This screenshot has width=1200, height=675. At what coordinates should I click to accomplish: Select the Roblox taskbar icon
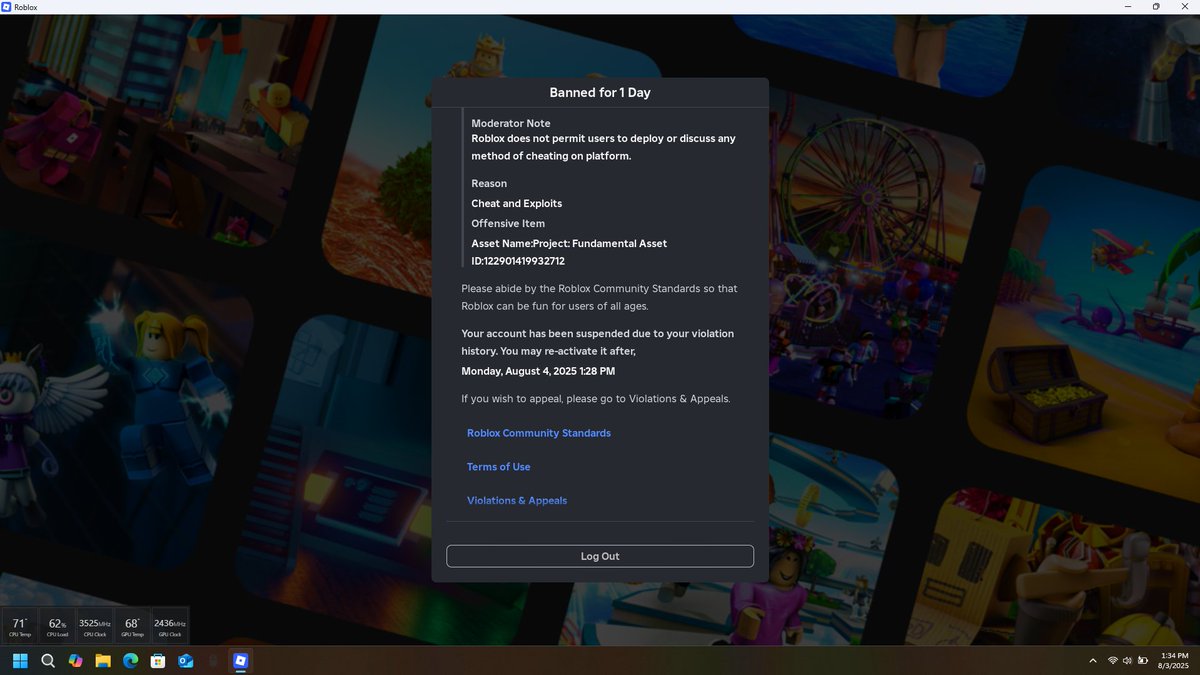point(240,661)
